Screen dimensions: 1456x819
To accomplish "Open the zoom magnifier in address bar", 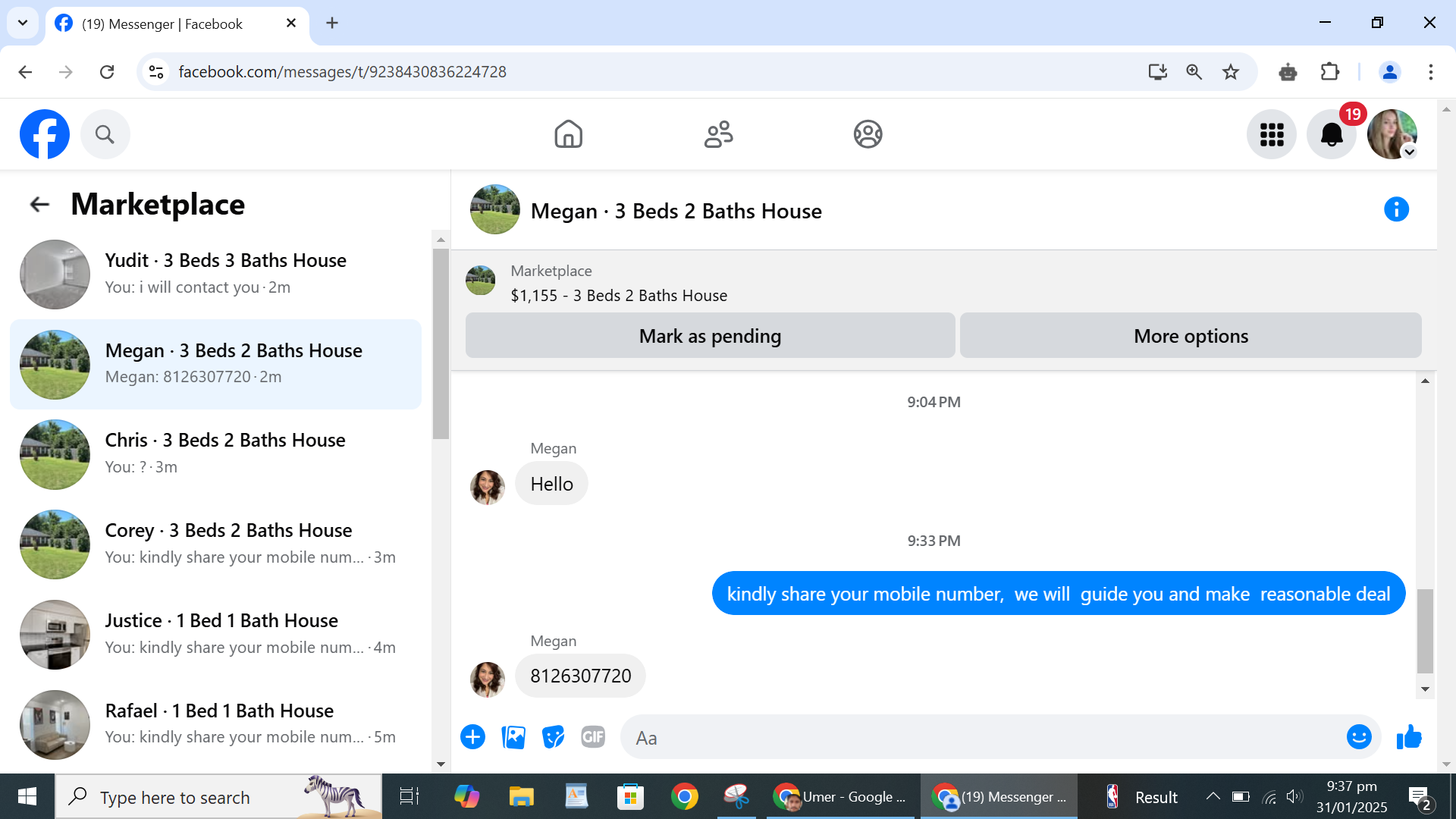I will (x=1194, y=72).
